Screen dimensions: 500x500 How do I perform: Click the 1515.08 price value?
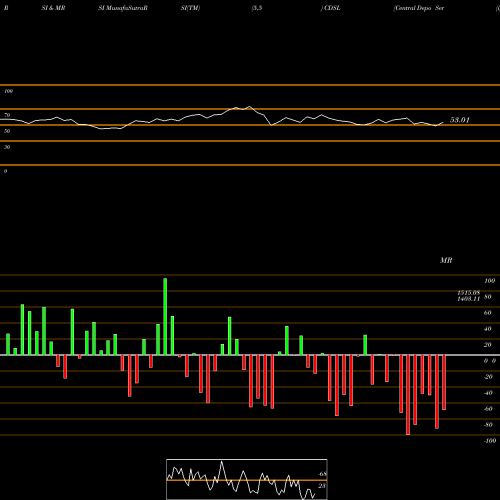tap(468, 293)
